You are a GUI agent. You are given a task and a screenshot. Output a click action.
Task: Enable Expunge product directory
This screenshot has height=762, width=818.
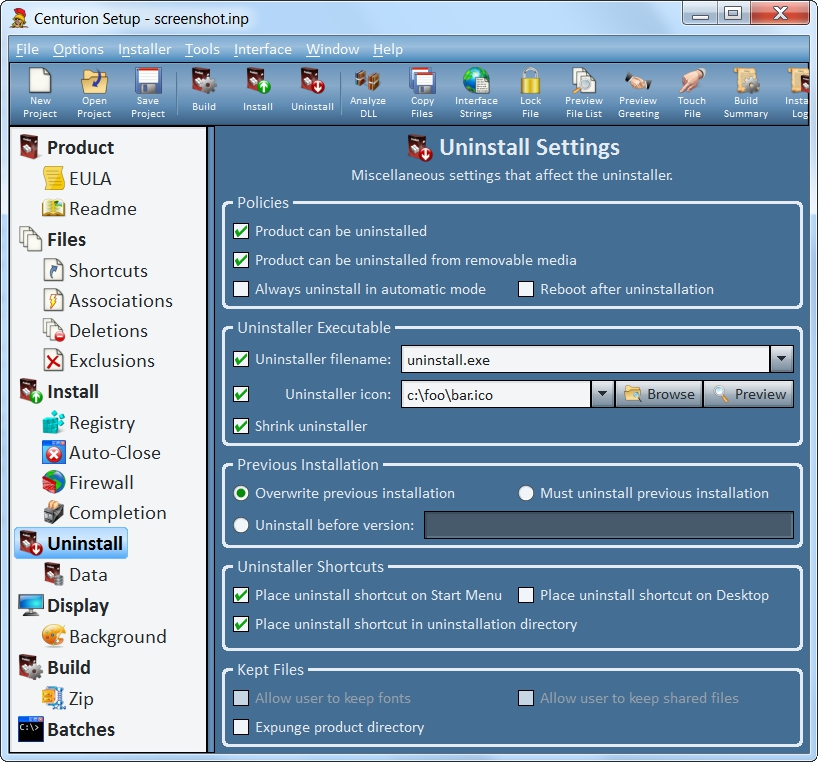point(241,727)
